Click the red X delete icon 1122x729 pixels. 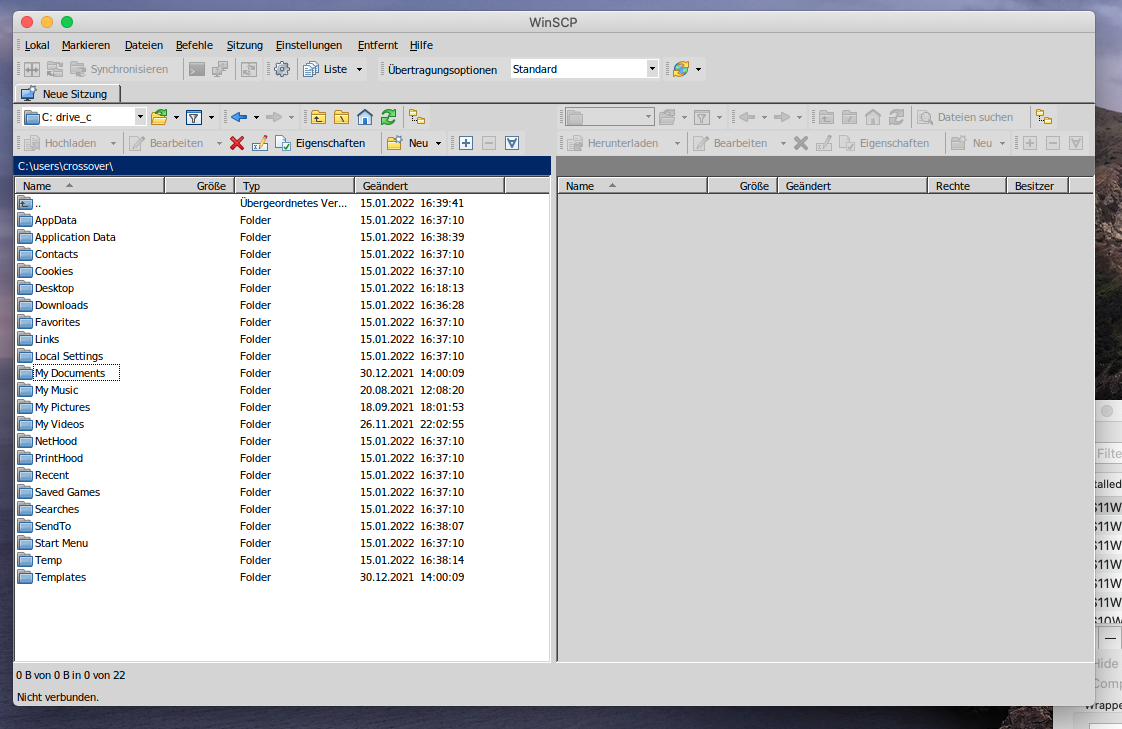(x=237, y=143)
